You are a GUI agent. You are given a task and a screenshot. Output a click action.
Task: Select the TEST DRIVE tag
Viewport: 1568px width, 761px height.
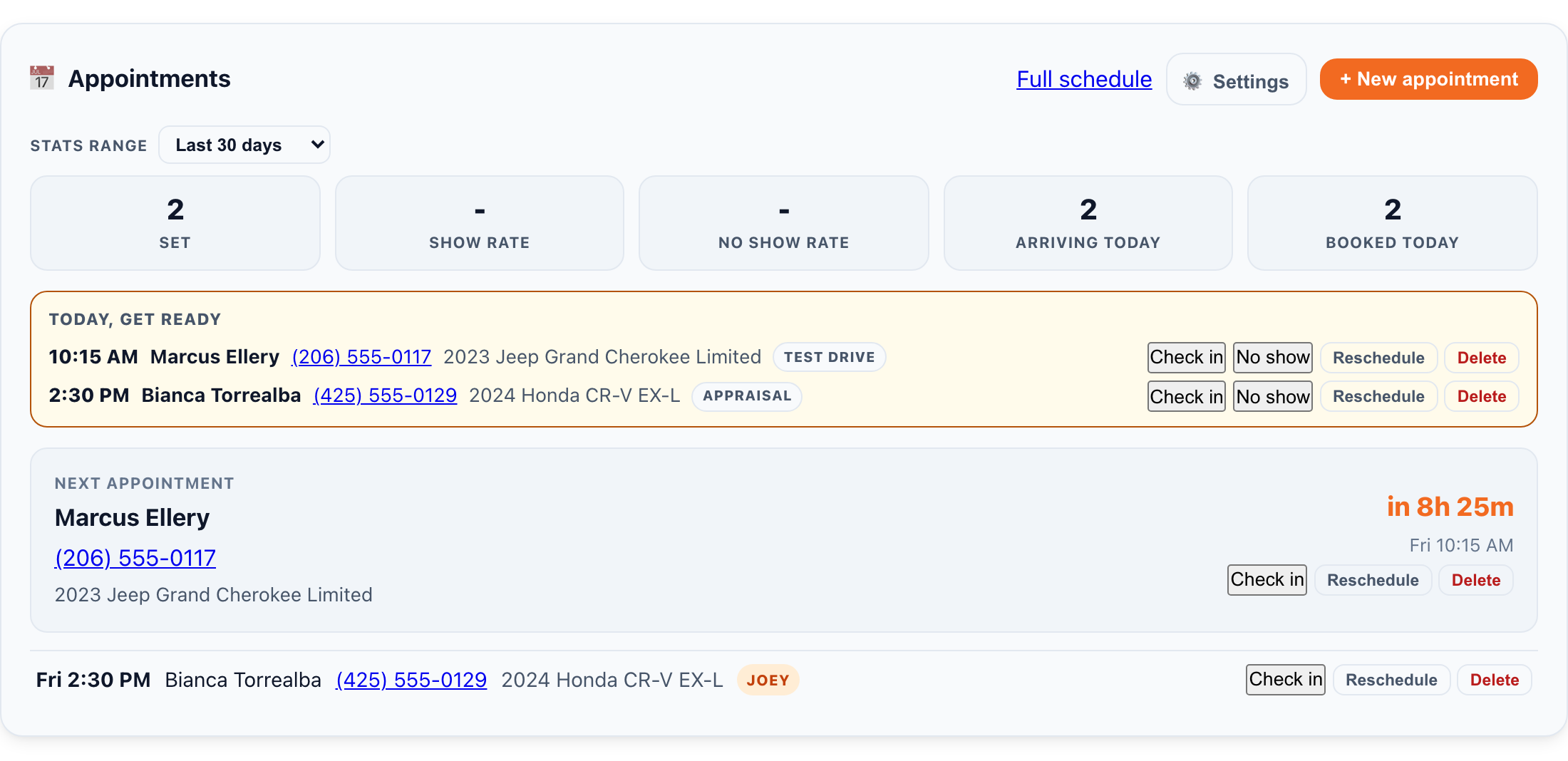pos(830,357)
